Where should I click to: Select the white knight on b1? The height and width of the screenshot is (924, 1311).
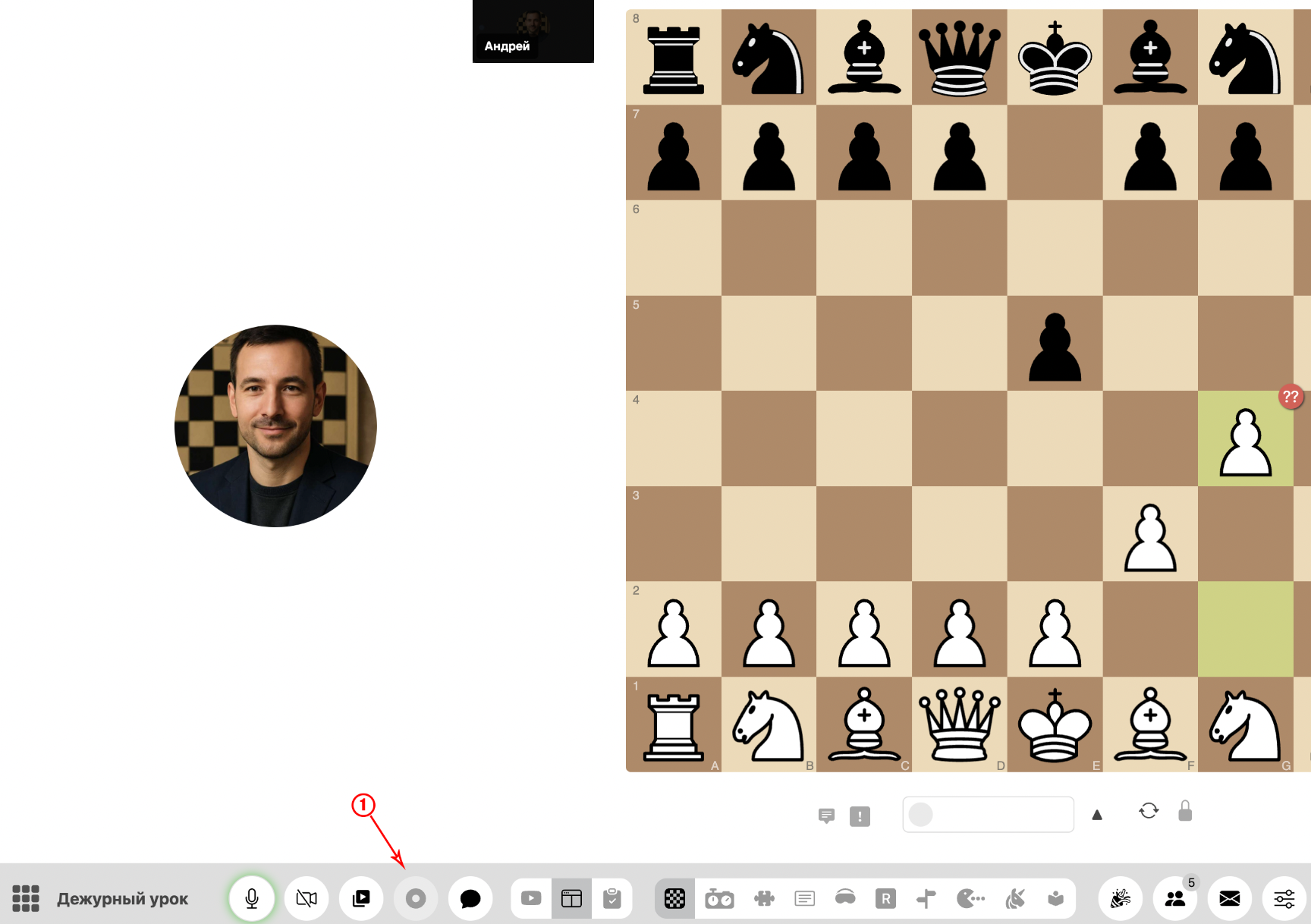[x=769, y=724]
